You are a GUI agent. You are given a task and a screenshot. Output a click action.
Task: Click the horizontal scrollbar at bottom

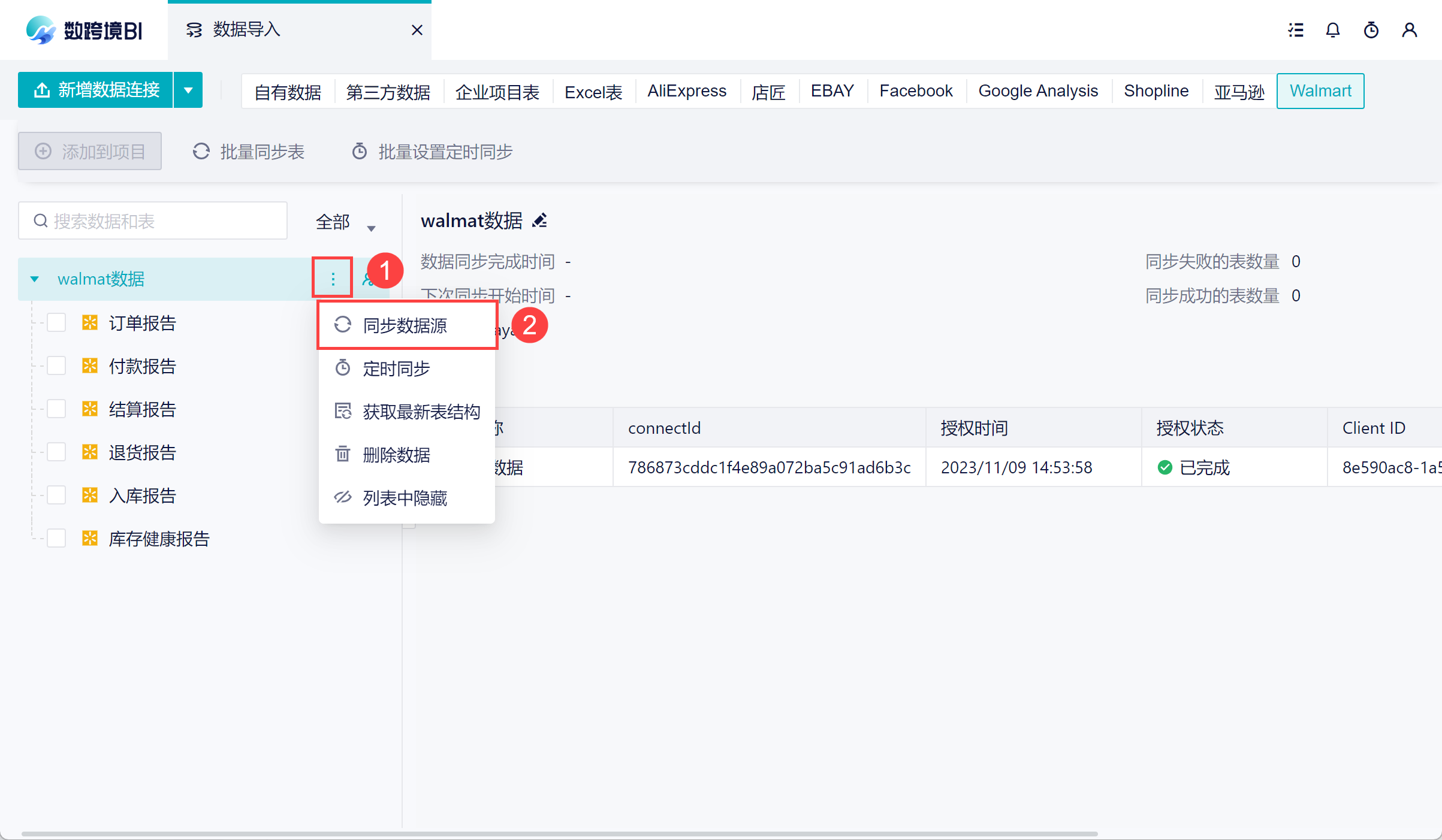(559, 833)
